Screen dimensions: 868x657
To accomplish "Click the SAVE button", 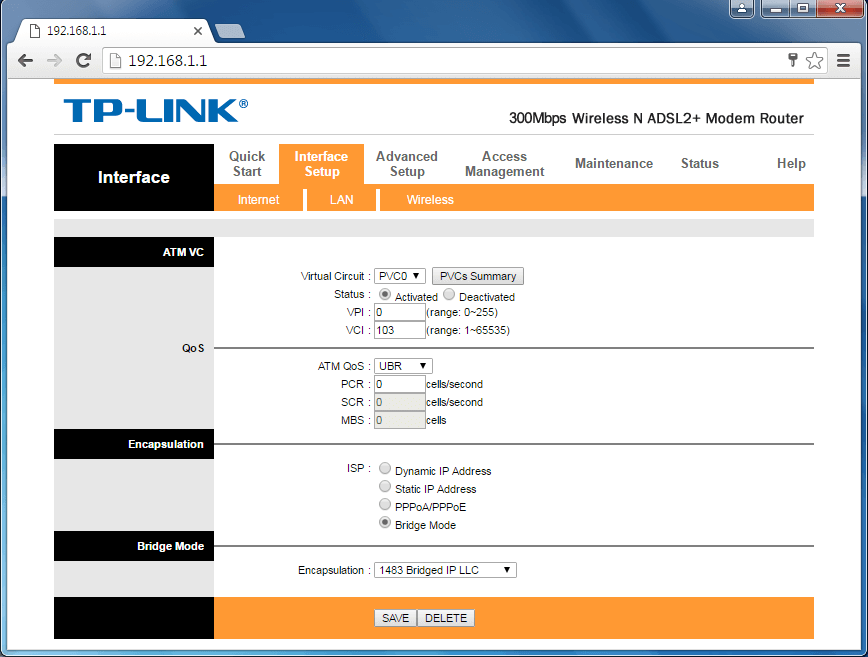I will tap(395, 618).
